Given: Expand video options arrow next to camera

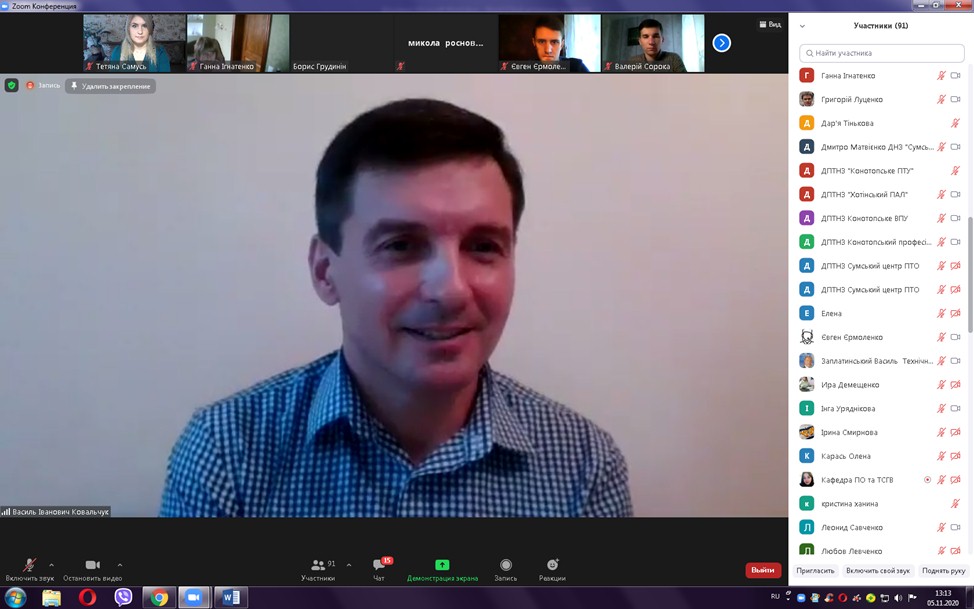Looking at the screenshot, I should coord(120,564).
